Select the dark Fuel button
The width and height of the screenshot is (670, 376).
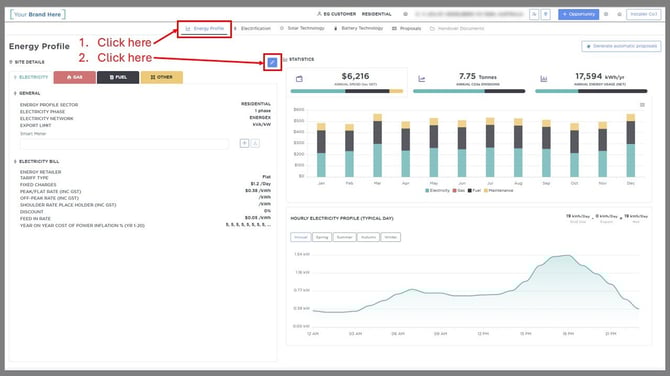tap(118, 77)
